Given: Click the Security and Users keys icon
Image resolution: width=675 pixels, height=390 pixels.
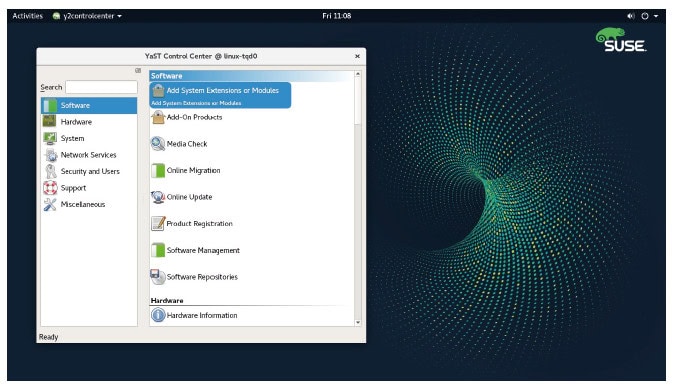Looking at the screenshot, I should 51,171.
